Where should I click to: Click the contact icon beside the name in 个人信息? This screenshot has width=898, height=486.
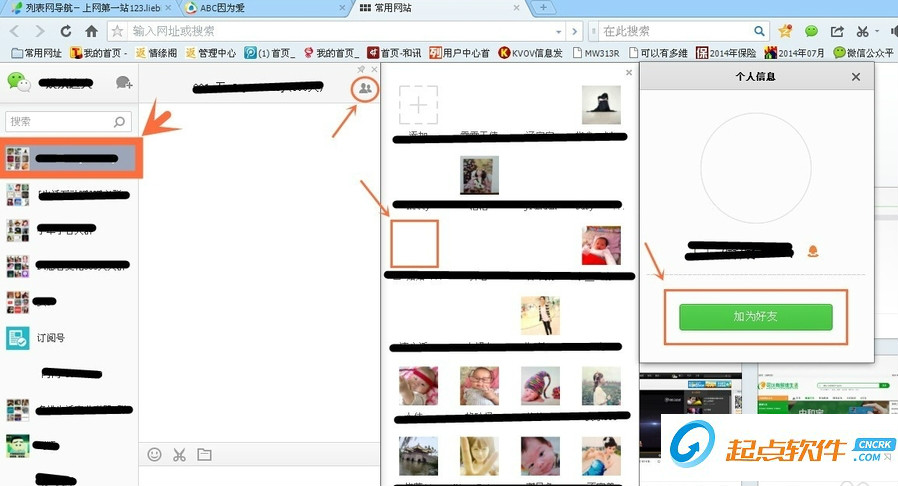[812, 251]
